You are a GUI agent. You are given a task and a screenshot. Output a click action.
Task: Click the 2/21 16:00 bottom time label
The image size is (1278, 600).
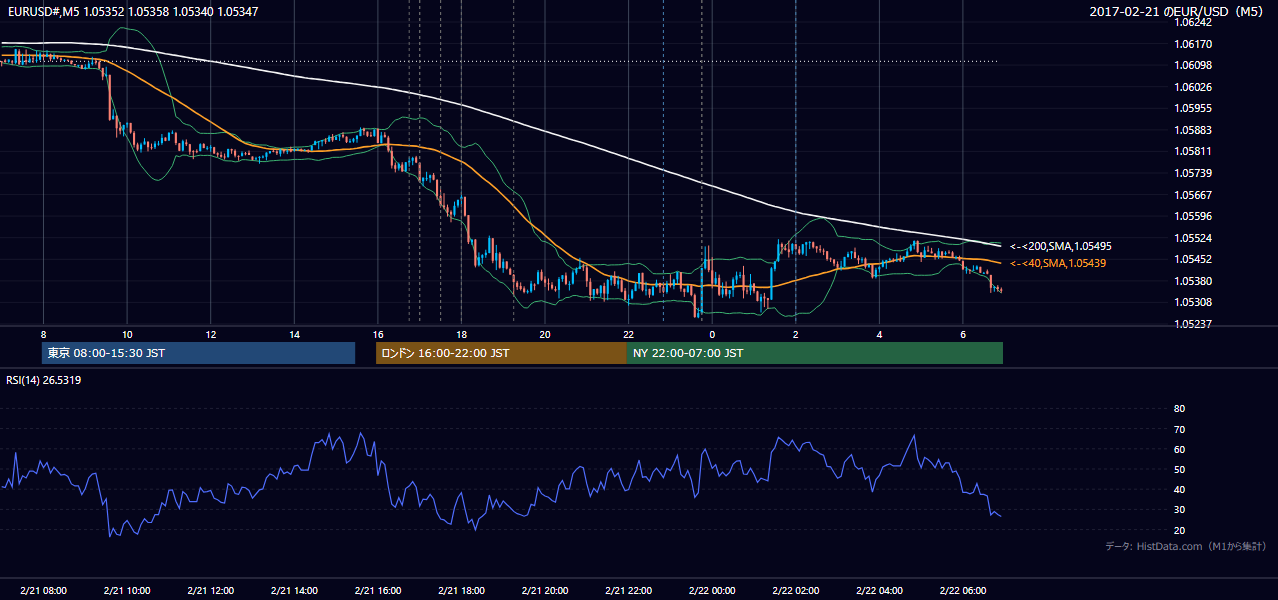(x=377, y=591)
